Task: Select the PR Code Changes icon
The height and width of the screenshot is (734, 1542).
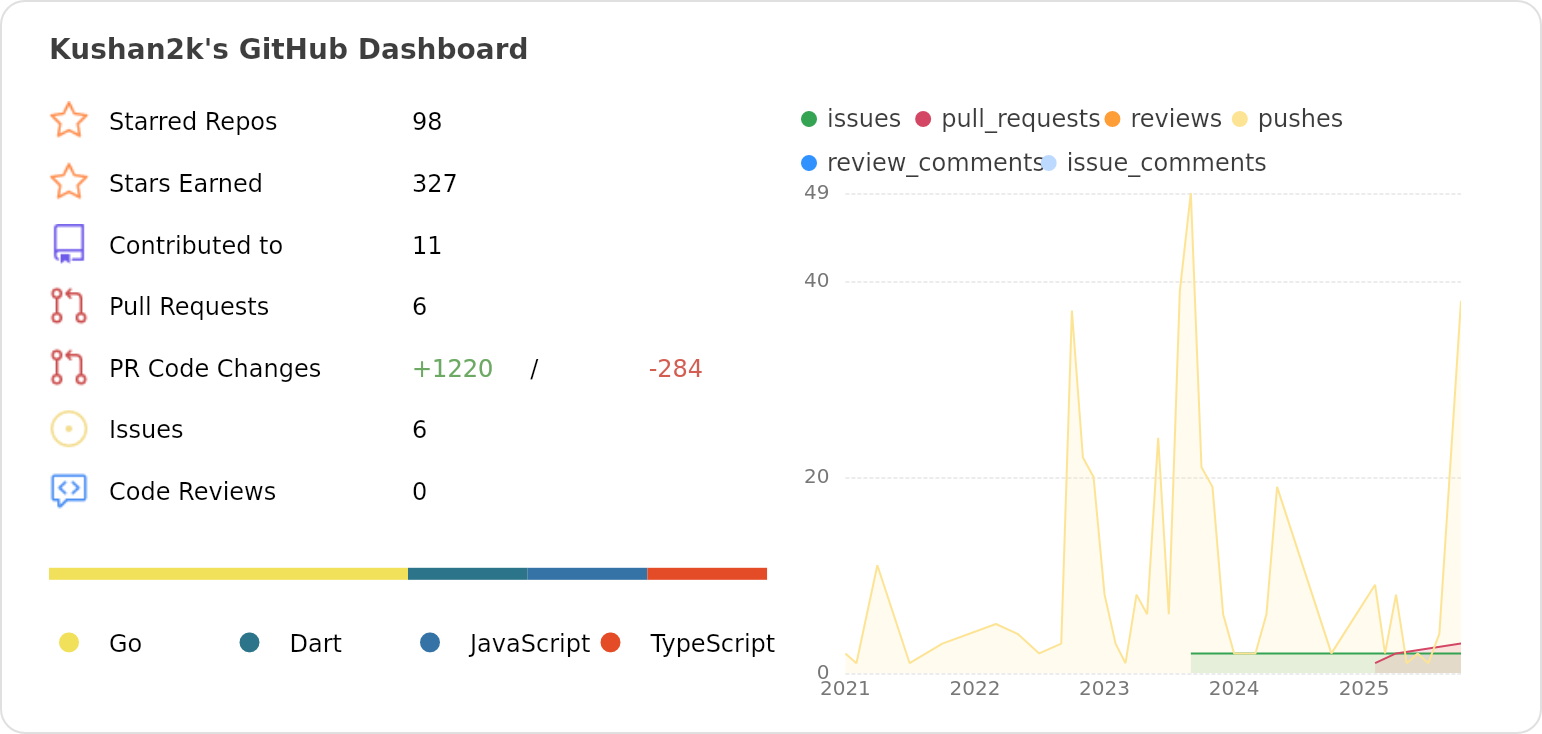Action: click(68, 368)
